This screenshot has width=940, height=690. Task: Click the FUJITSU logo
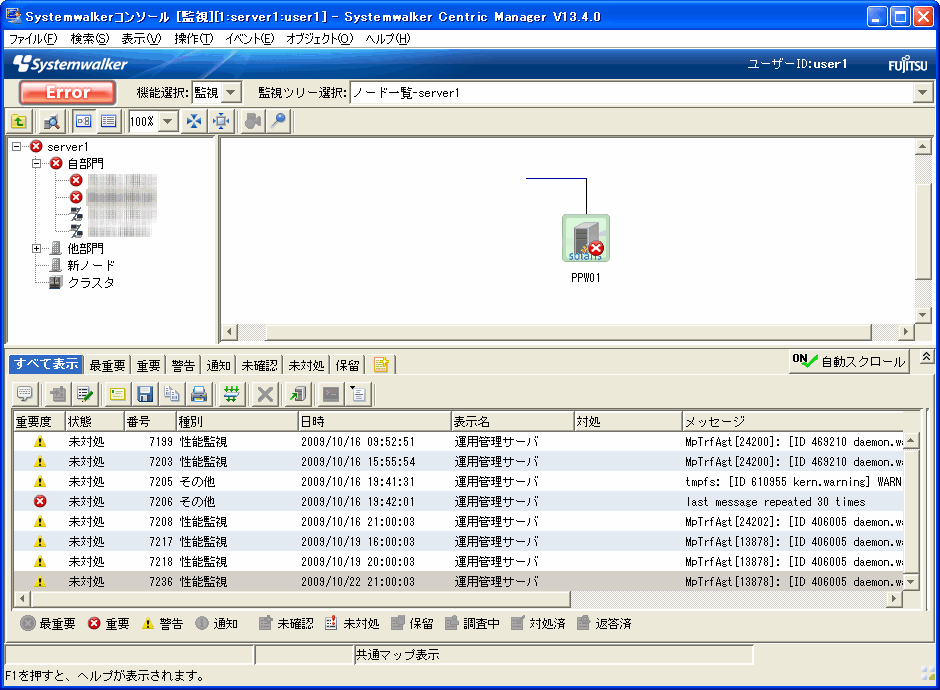click(908, 64)
